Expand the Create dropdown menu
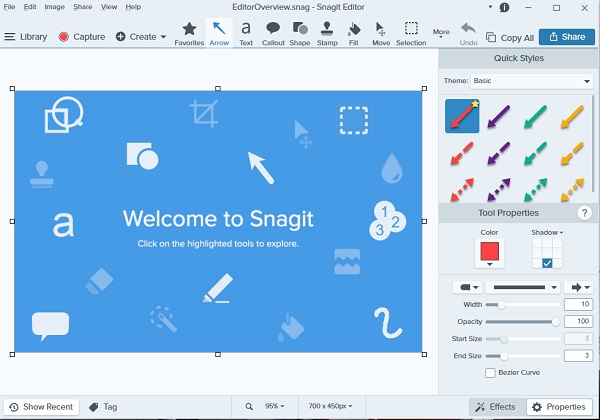Screen dimensions: 600x420 (x=141, y=37)
